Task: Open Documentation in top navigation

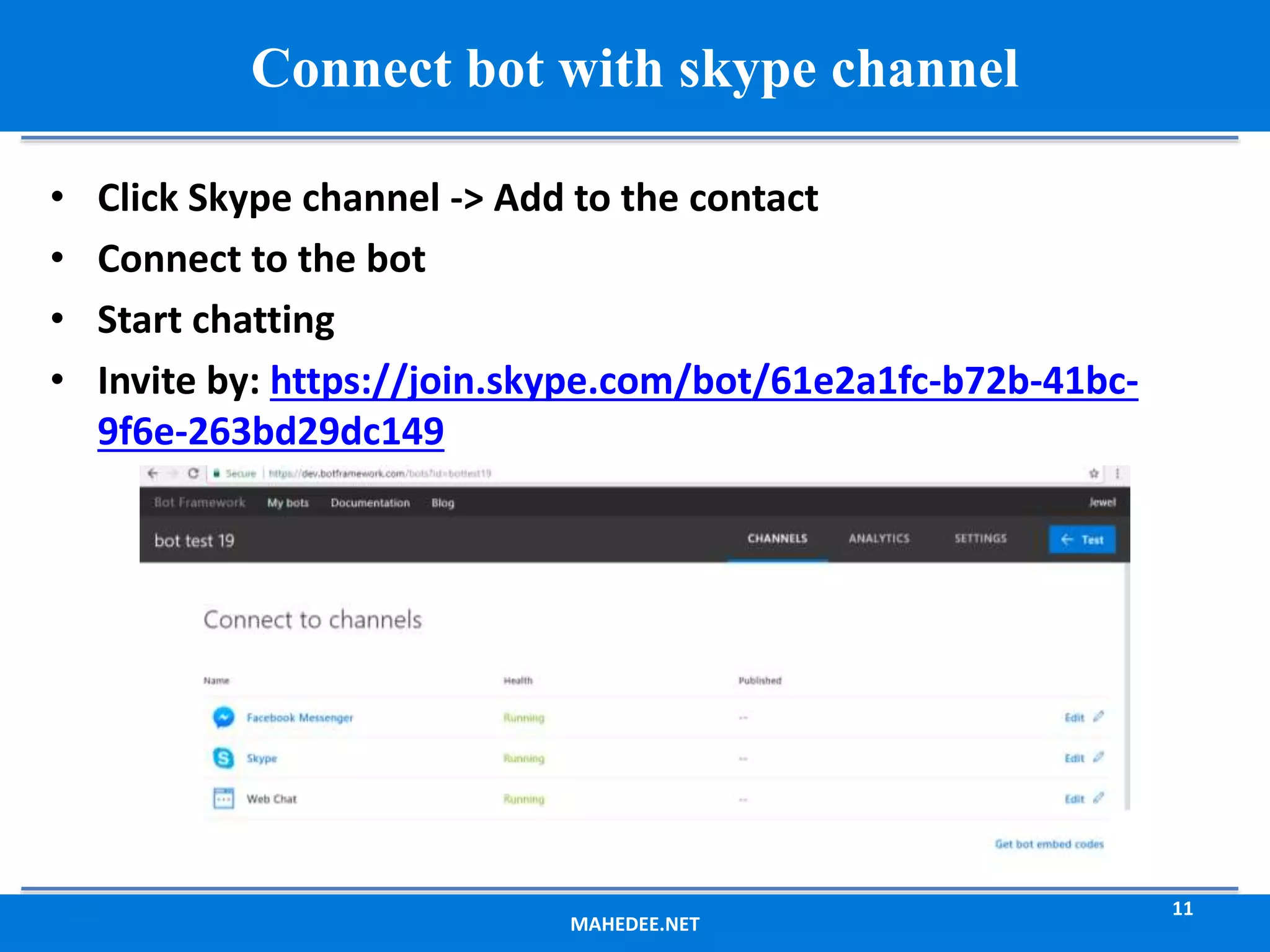Action: click(370, 503)
